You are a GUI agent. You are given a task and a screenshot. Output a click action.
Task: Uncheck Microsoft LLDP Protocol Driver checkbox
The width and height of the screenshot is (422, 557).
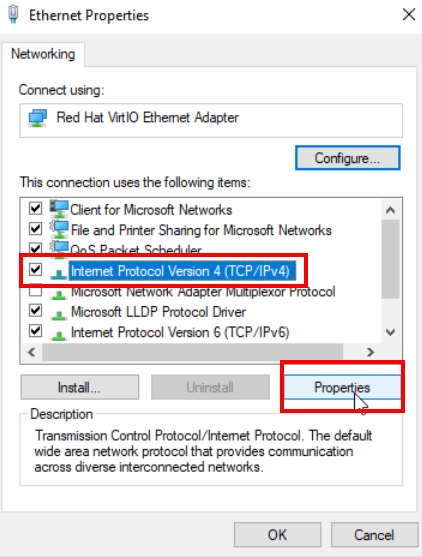pyautogui.click(x=35, y=310)
